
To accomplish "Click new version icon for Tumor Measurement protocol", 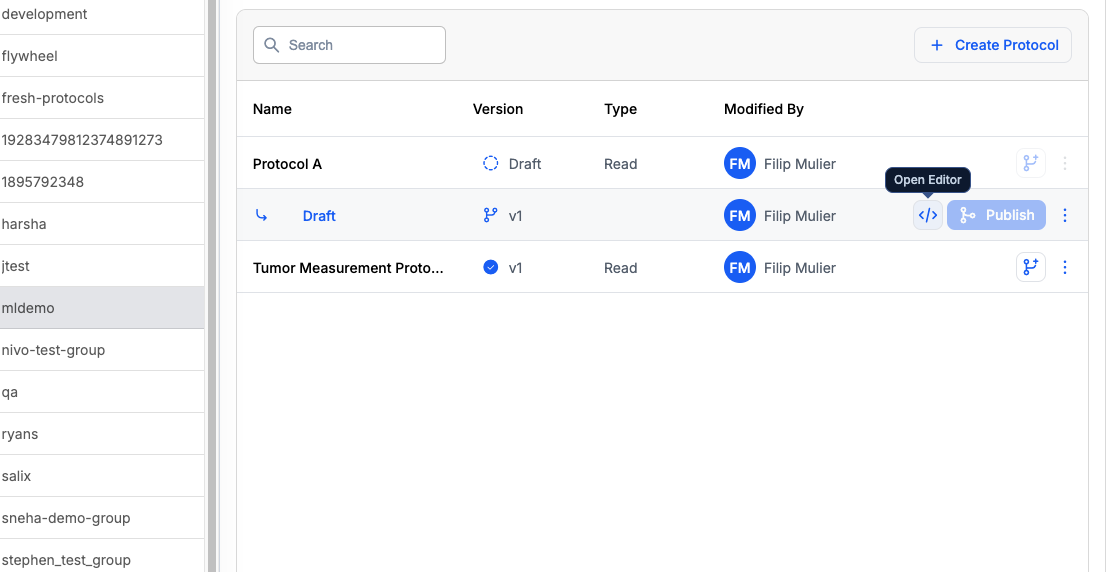I will (1031, 267).
